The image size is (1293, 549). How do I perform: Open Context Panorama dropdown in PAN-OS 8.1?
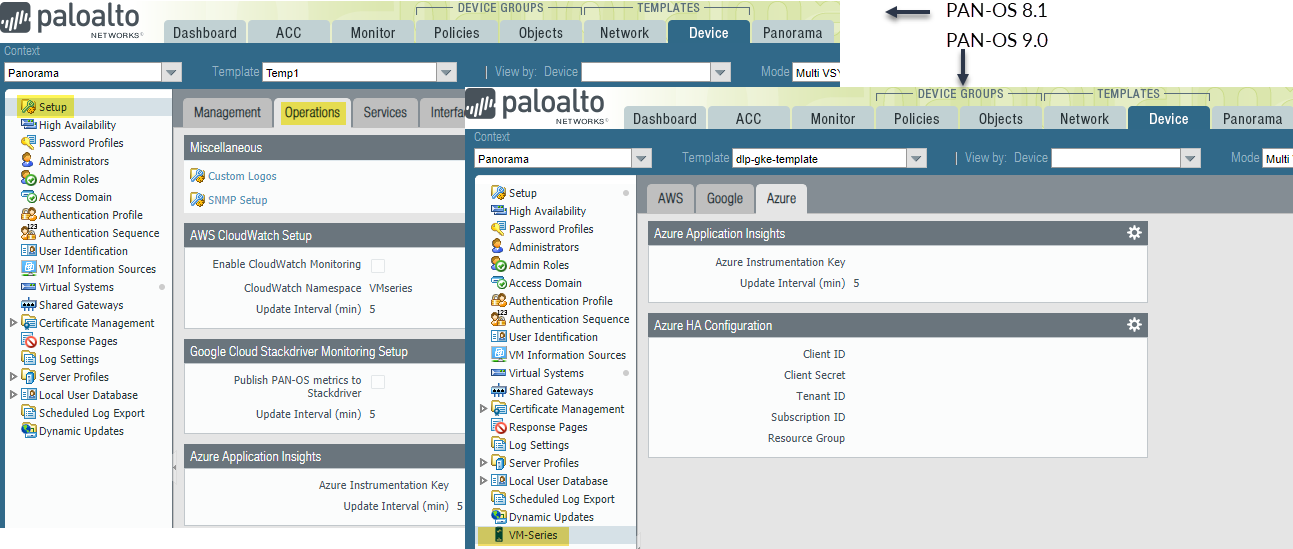(x=171, y=72)
